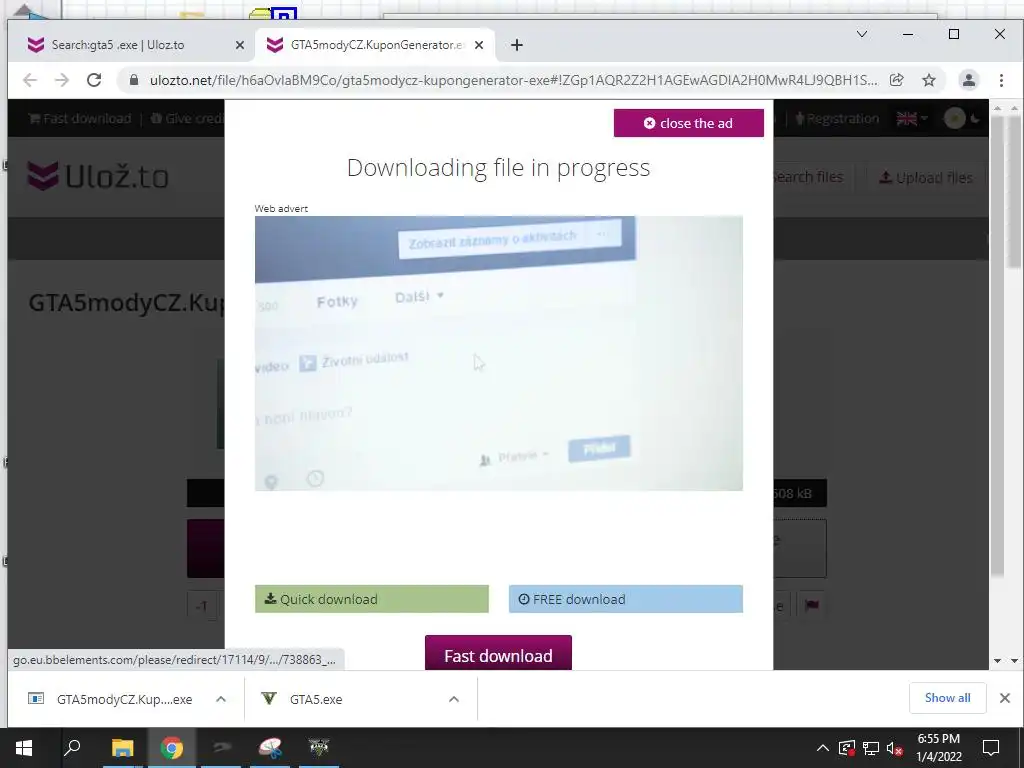Go to the Ulož.to logo home

[x=98, y=176]
